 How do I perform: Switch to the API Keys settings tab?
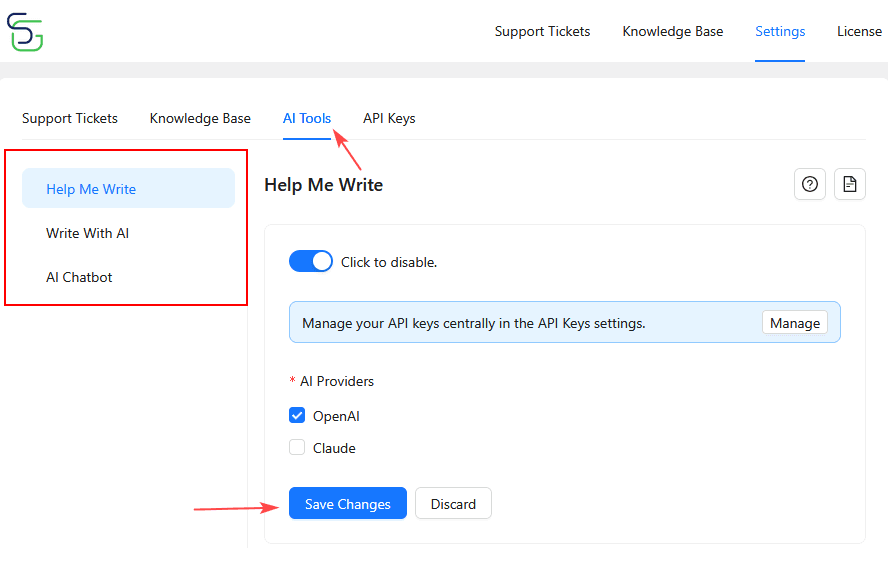point(389,118)
